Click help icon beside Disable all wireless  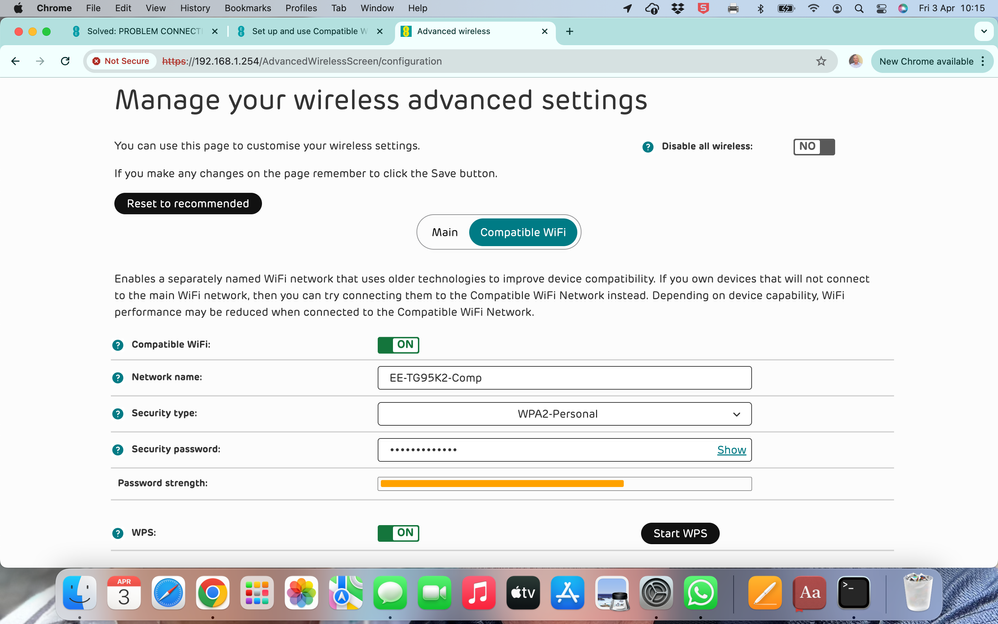[648, 147]
